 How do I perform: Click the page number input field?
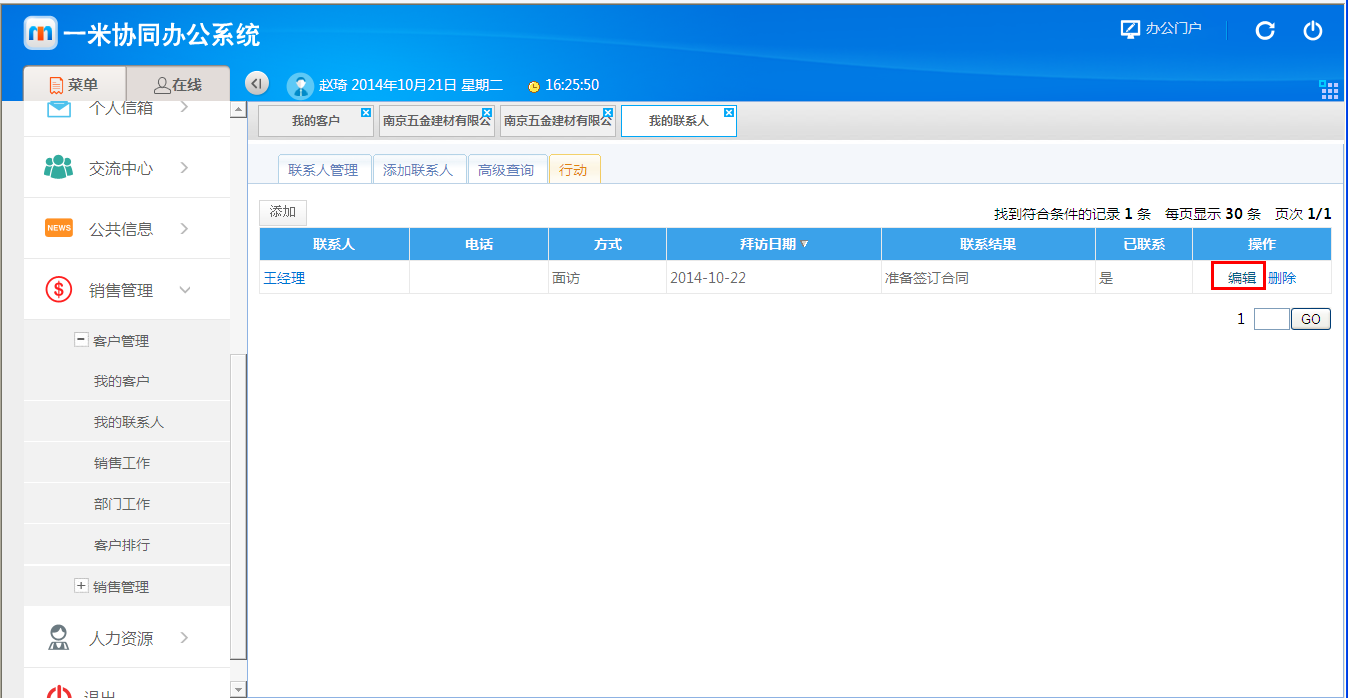click(x=1271, y=320)
